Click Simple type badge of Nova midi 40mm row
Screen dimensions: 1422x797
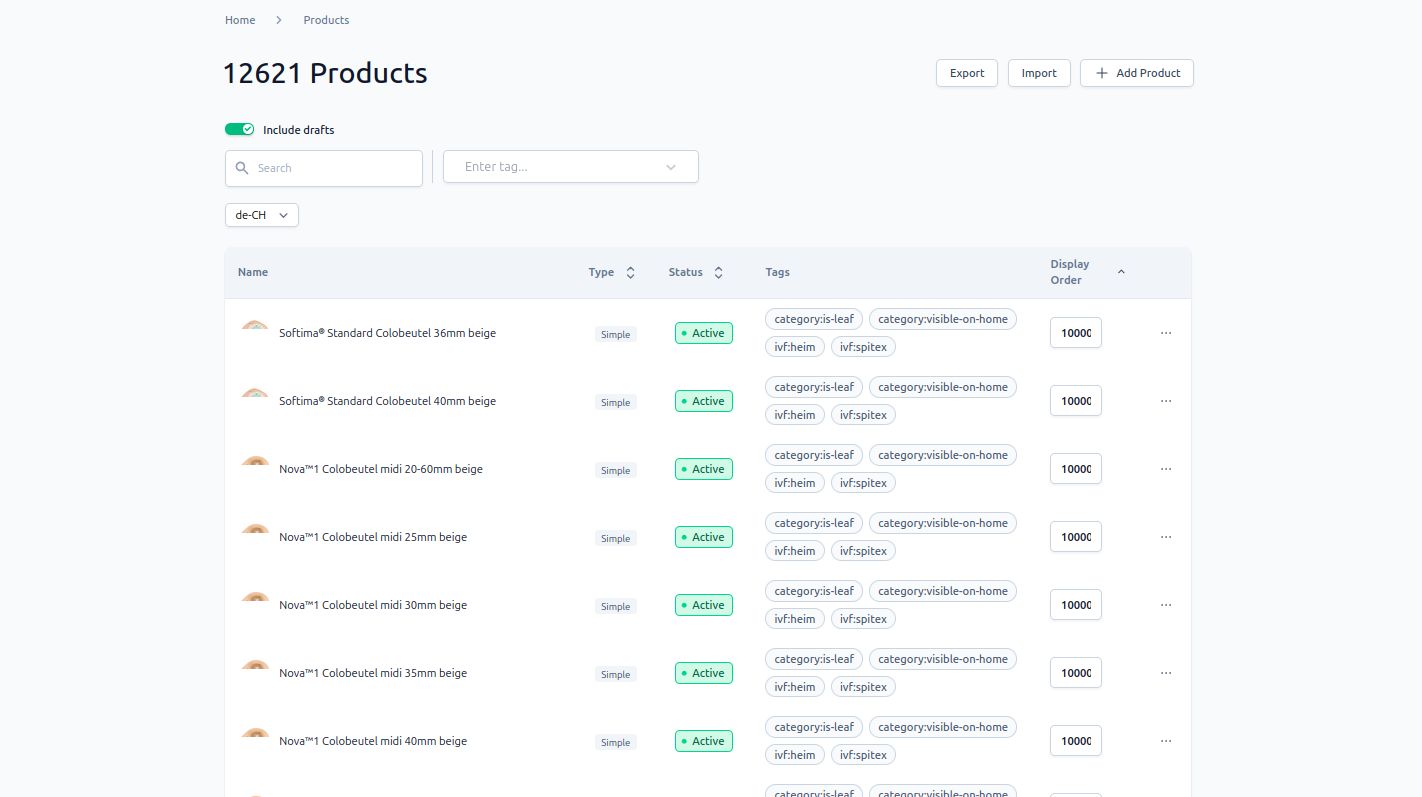click(616, 742)
